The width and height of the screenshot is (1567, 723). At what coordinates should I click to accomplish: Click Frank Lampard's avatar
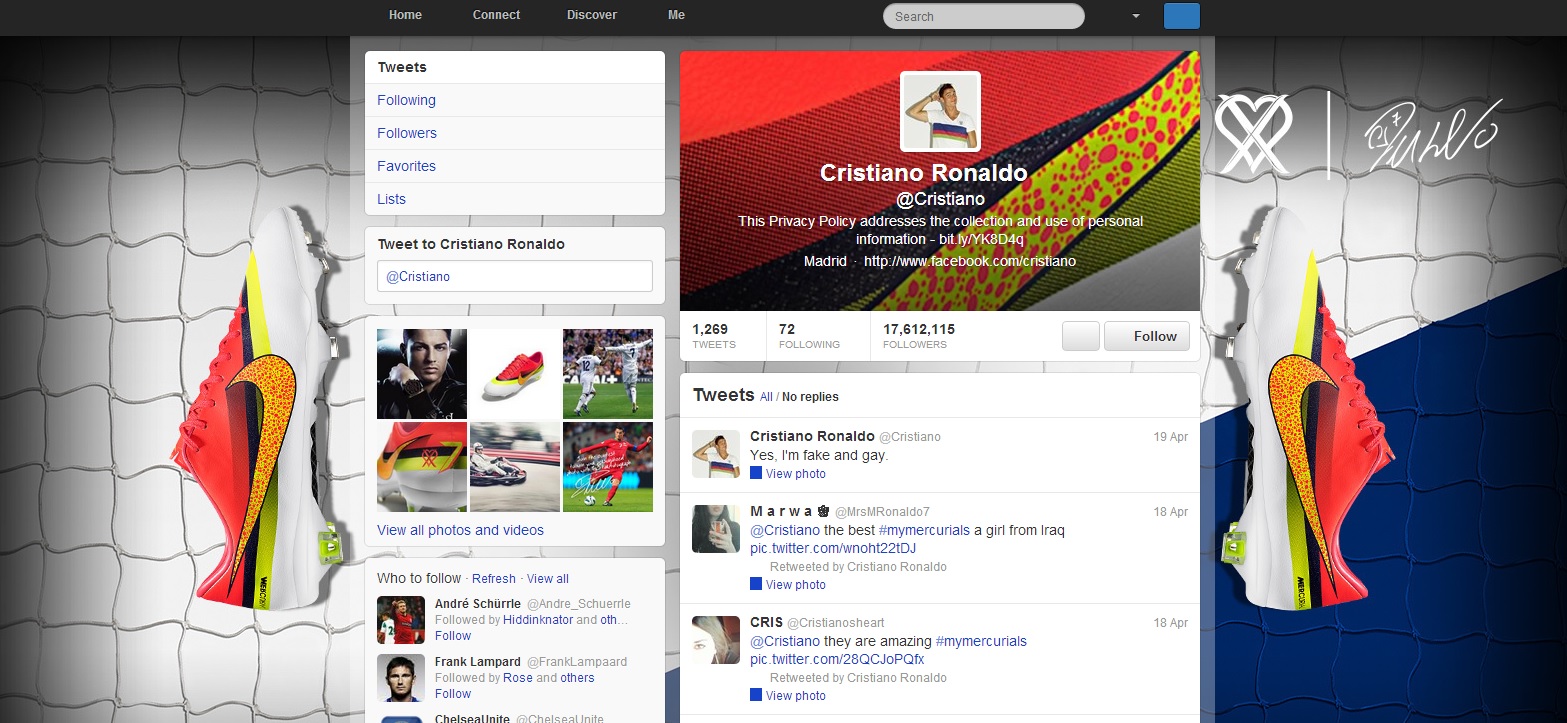point(401,678)
